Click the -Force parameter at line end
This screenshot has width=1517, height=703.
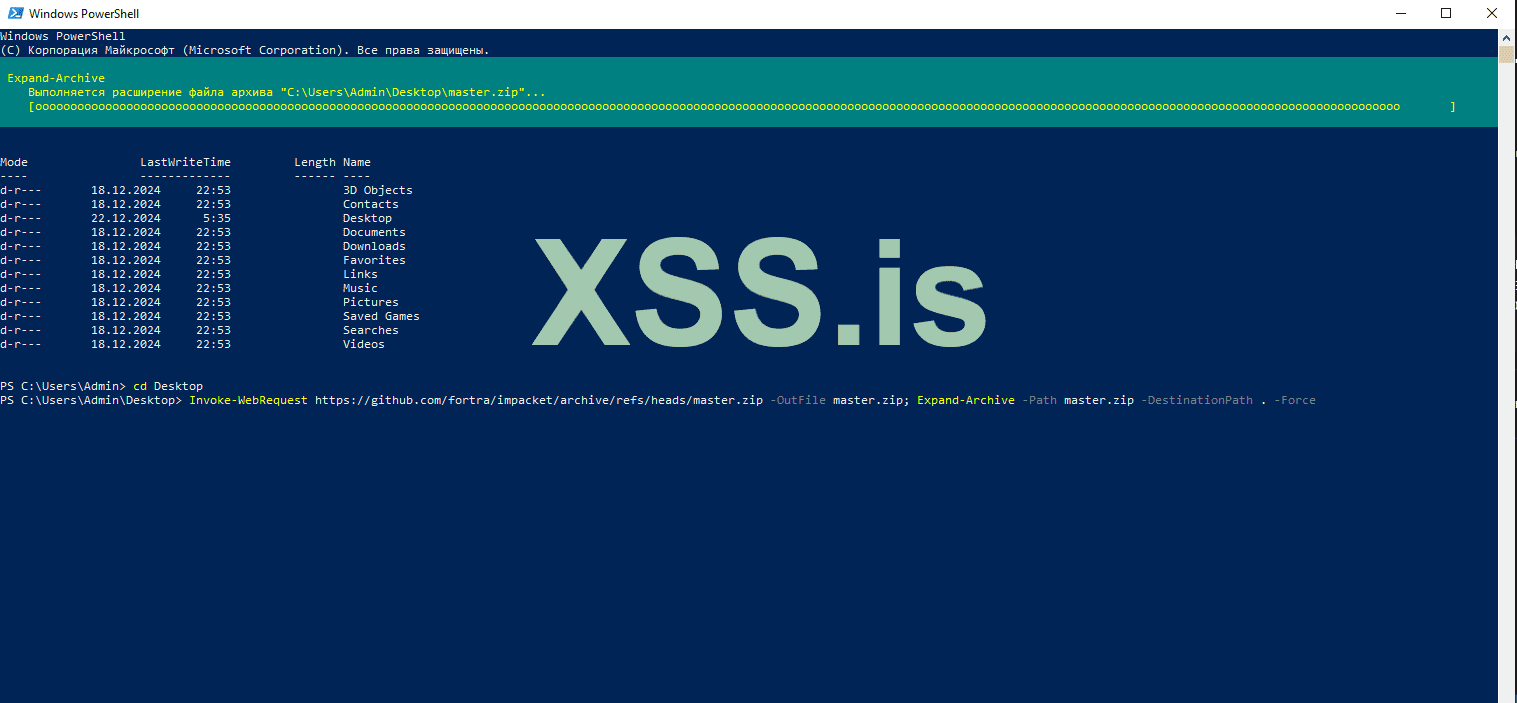(1295, 400)
